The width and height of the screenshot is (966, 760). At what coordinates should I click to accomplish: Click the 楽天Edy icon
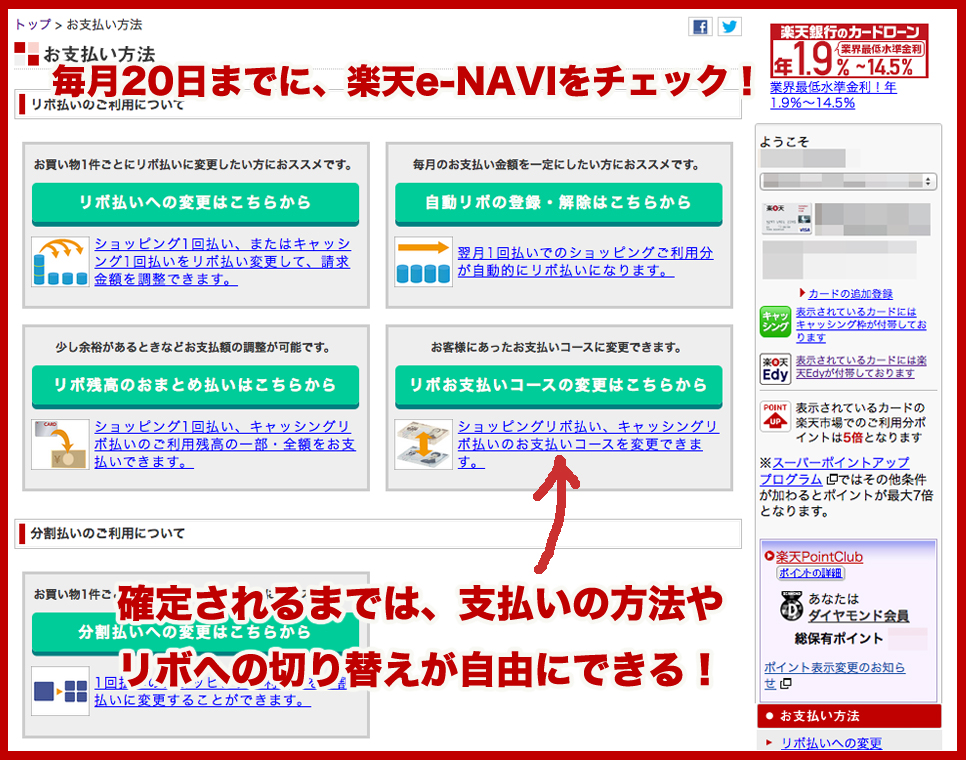pos(775,368)
